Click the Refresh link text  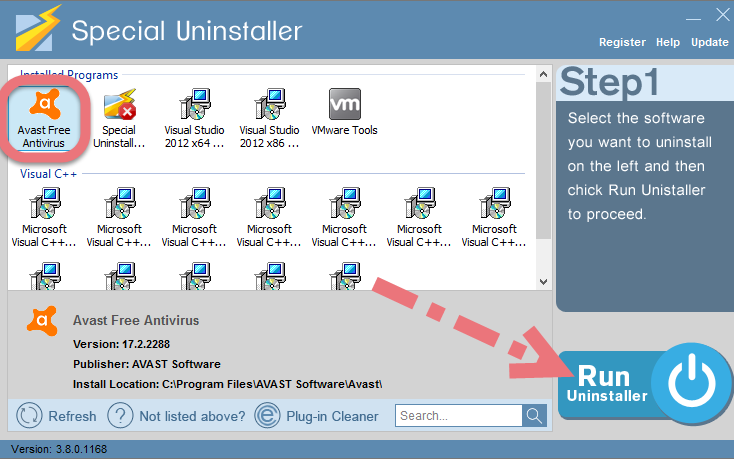tap(72, 416)
